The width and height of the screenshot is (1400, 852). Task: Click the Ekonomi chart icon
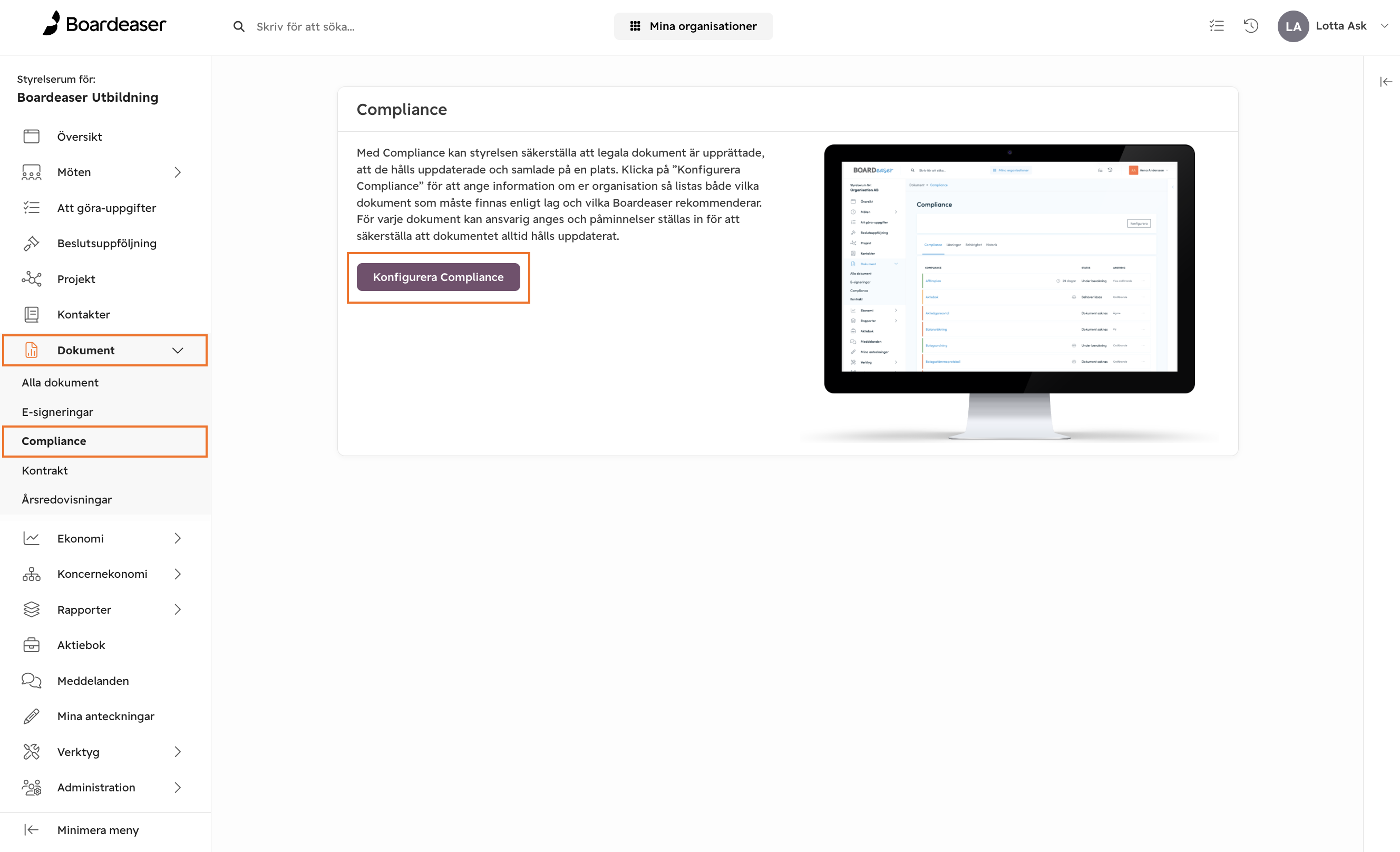click(x=31, y=538)
